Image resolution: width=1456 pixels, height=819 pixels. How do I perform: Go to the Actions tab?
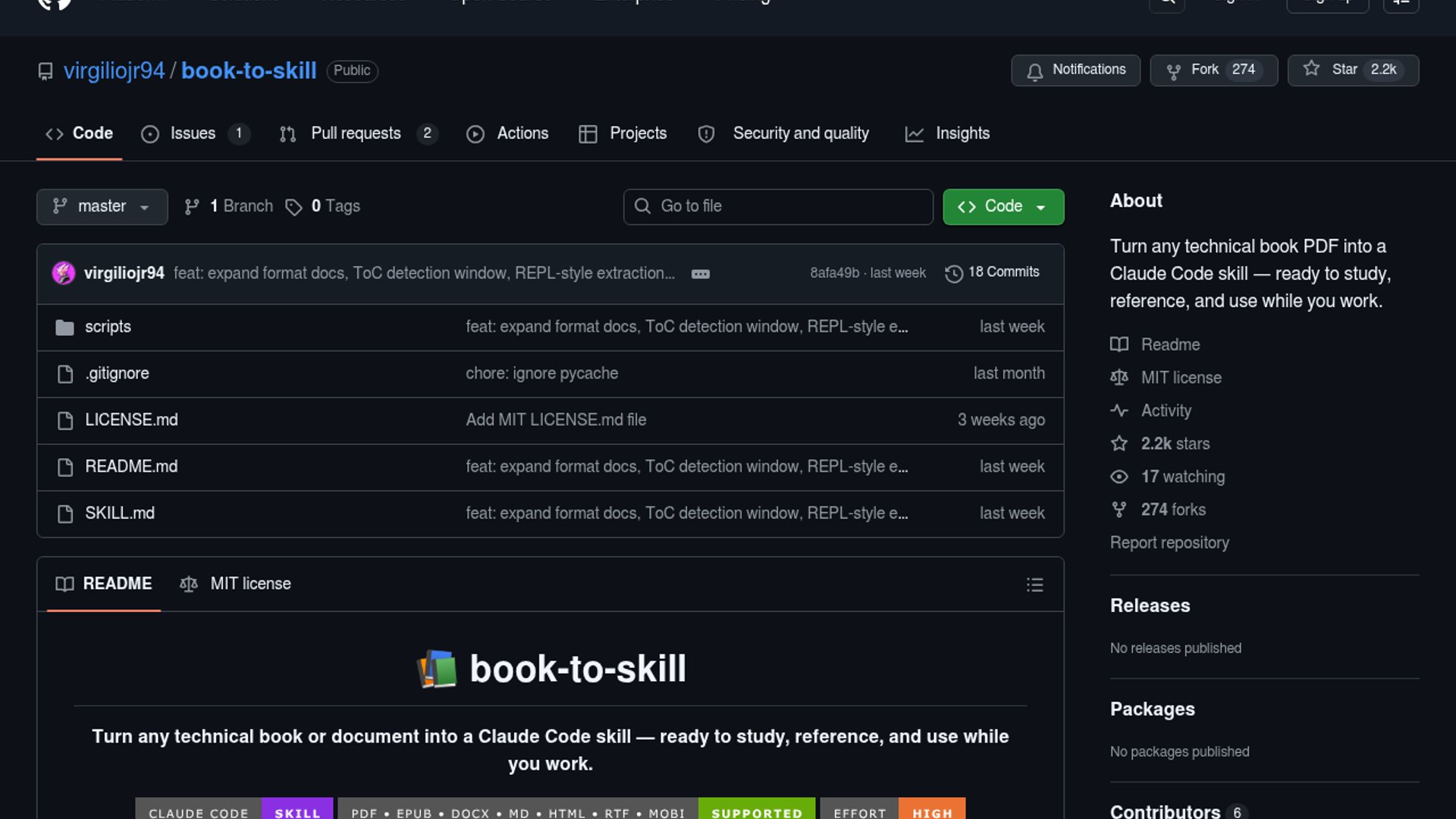point(507,133)
